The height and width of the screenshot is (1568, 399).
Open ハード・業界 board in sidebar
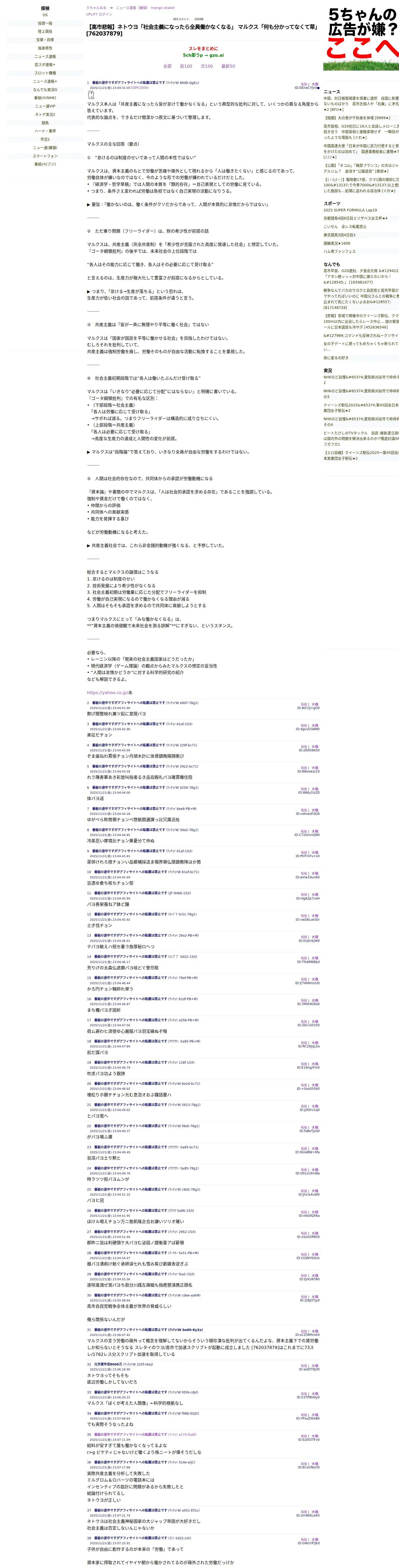45,131
